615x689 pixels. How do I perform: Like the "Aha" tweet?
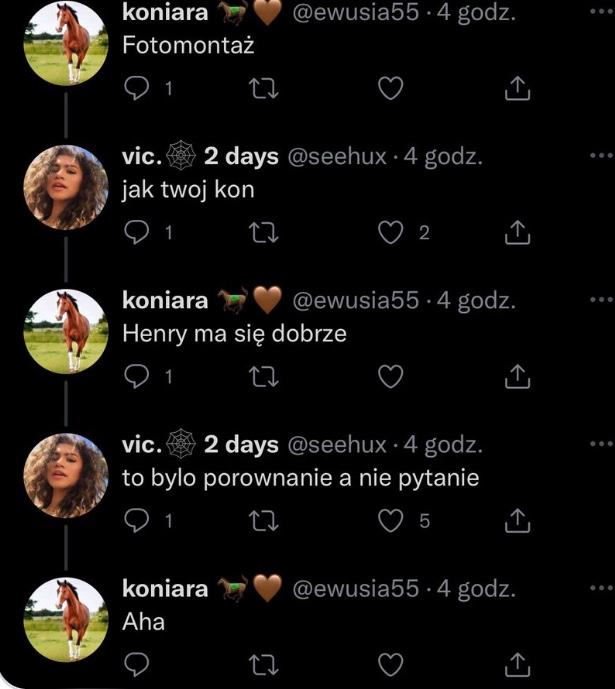pyautogui.click(x=392, y=663)
